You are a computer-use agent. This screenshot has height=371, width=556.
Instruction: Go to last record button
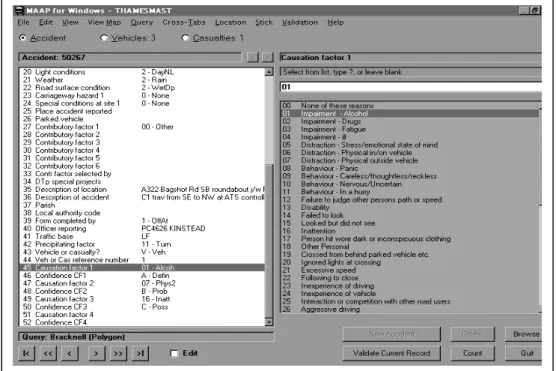(140, 353)
